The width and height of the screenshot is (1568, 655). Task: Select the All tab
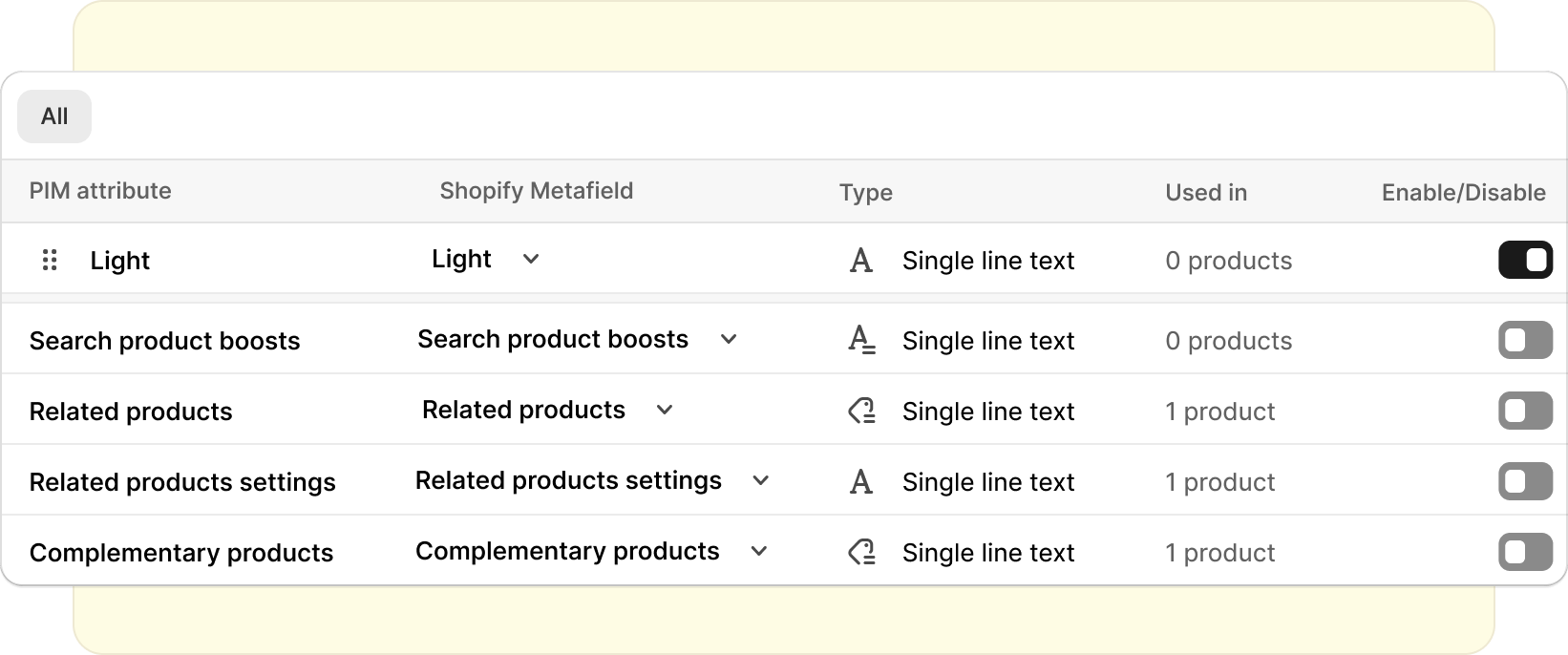point(54,116)
